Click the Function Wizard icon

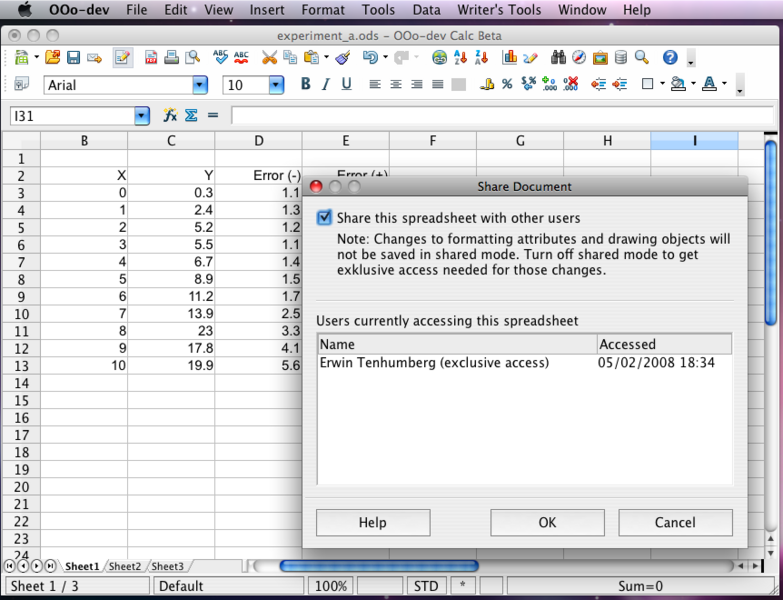(x=170, y=116)
